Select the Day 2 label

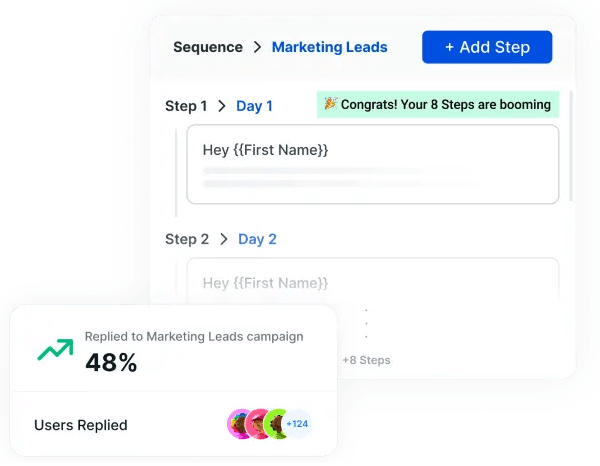(x=257, y=239)
